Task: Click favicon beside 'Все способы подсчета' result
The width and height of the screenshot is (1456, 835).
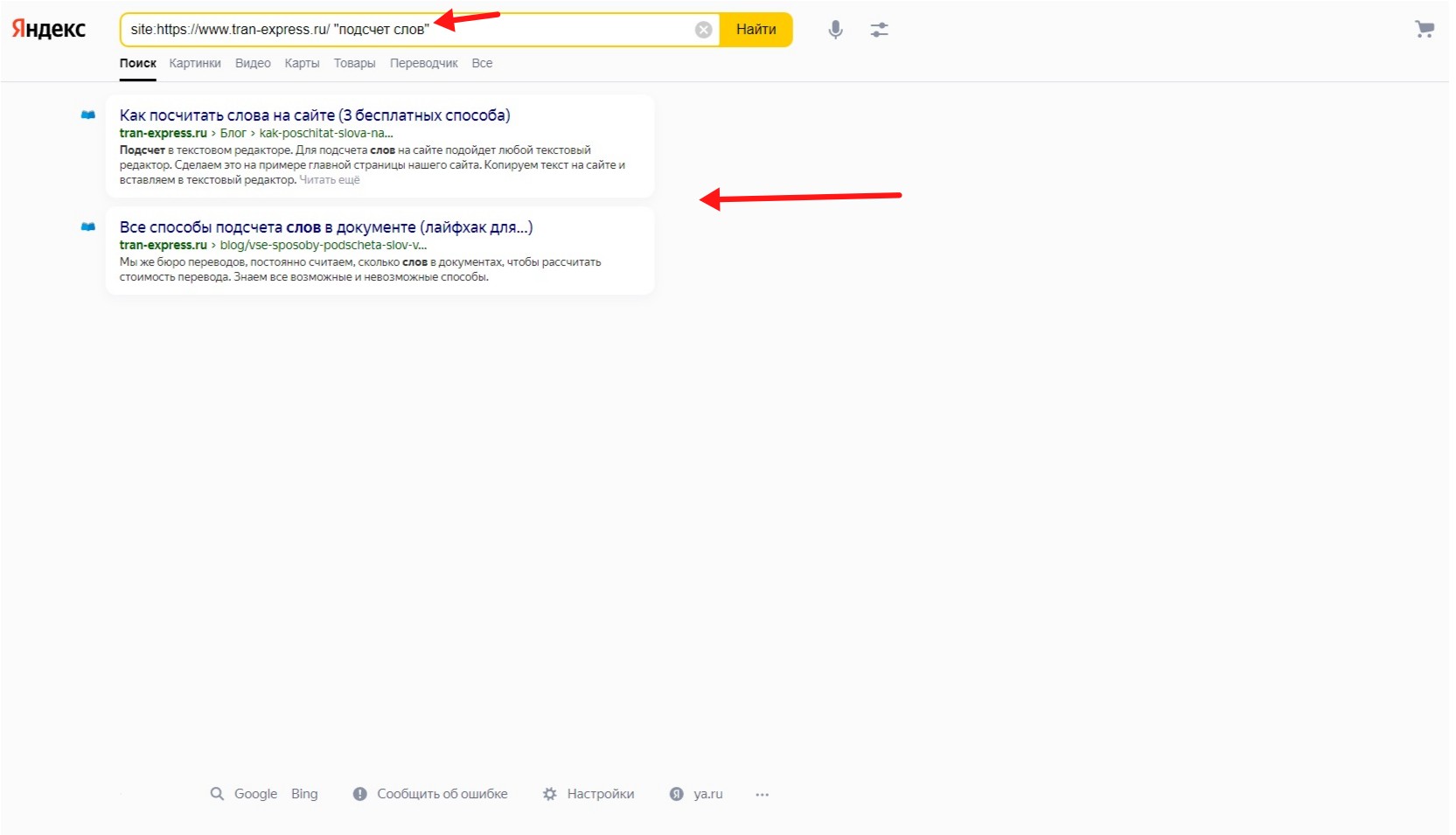Action: [88, 226]
